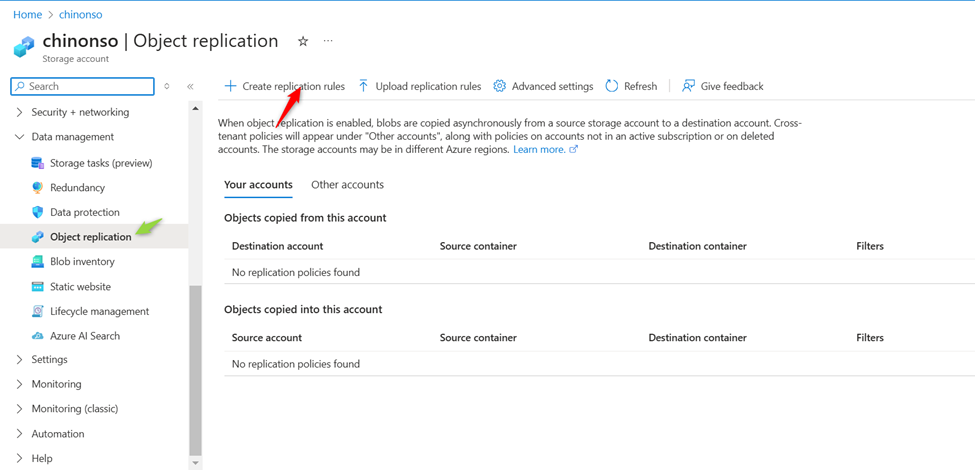Click the upload arrow icon for replication rules
This screenshot has height=470, width=975.
(x=364, y=86)
